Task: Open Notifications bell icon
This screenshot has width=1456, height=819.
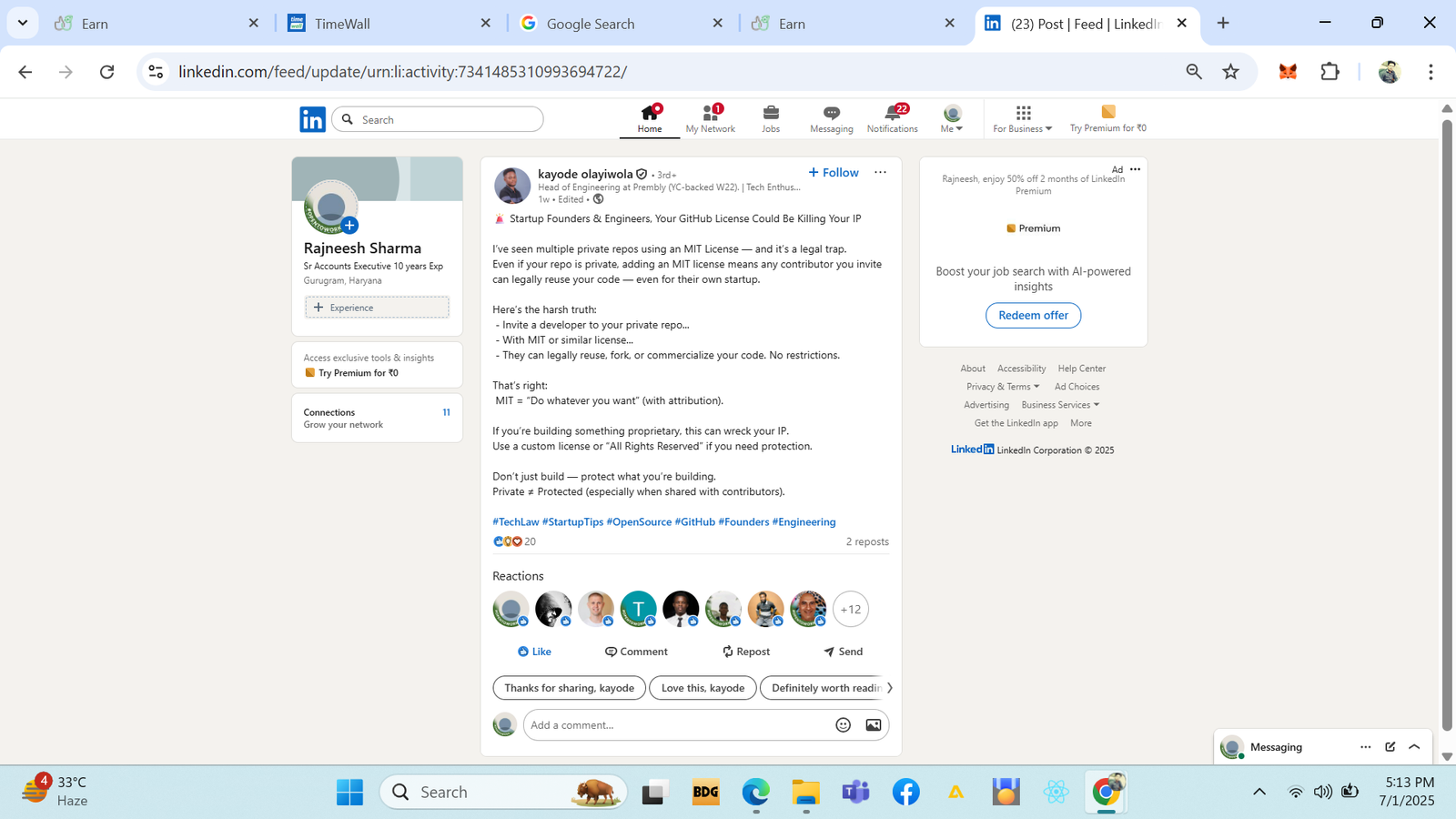Action: click(x=892, y=118)
